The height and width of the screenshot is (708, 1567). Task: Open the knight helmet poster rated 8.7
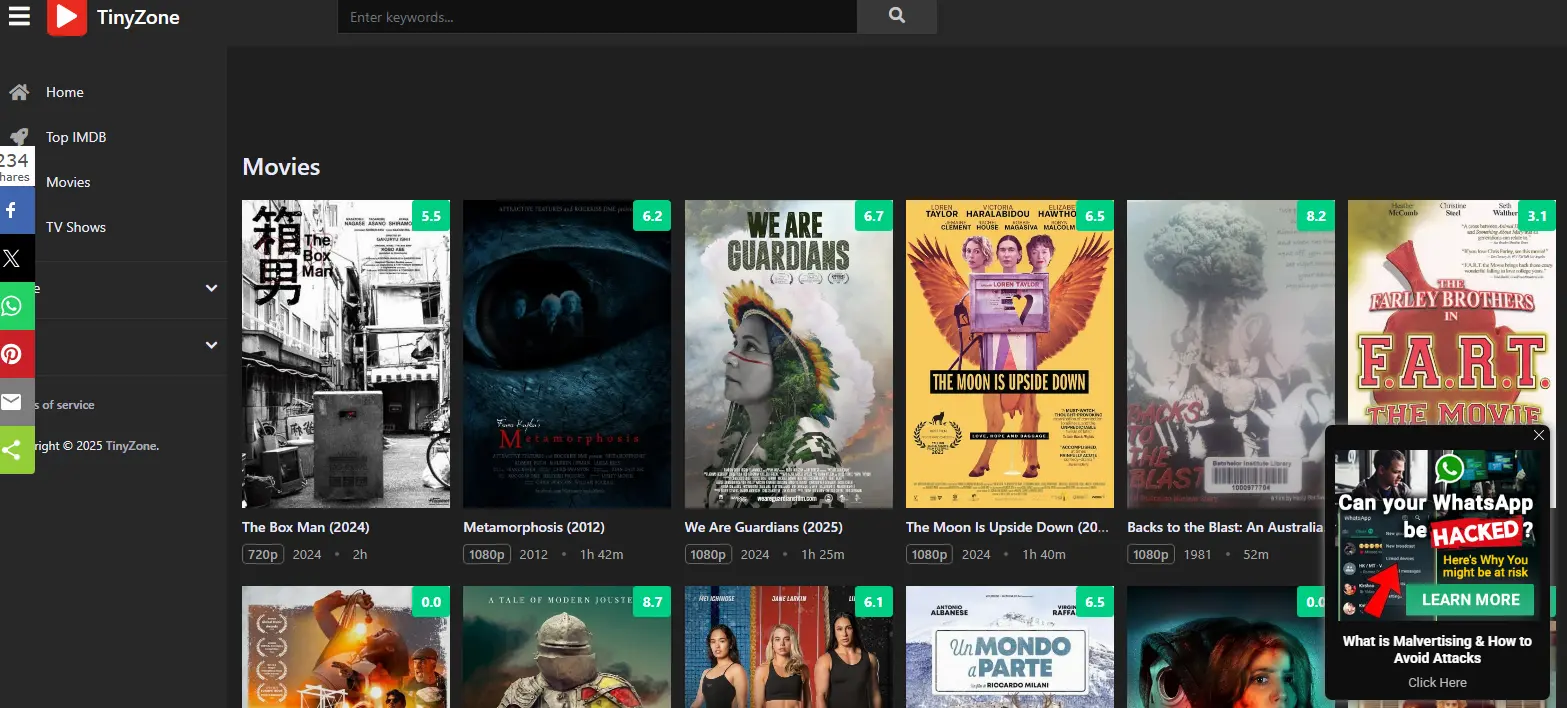point(567,647)
